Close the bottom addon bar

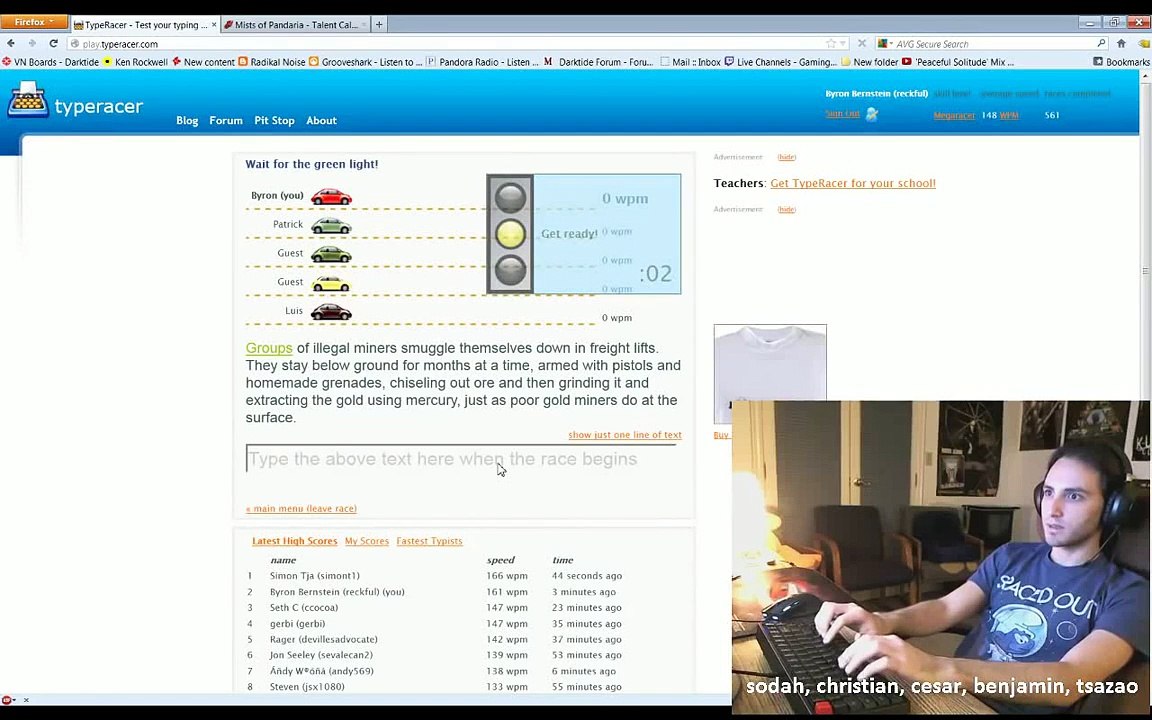pyautogui.click(x=26, y=700)
